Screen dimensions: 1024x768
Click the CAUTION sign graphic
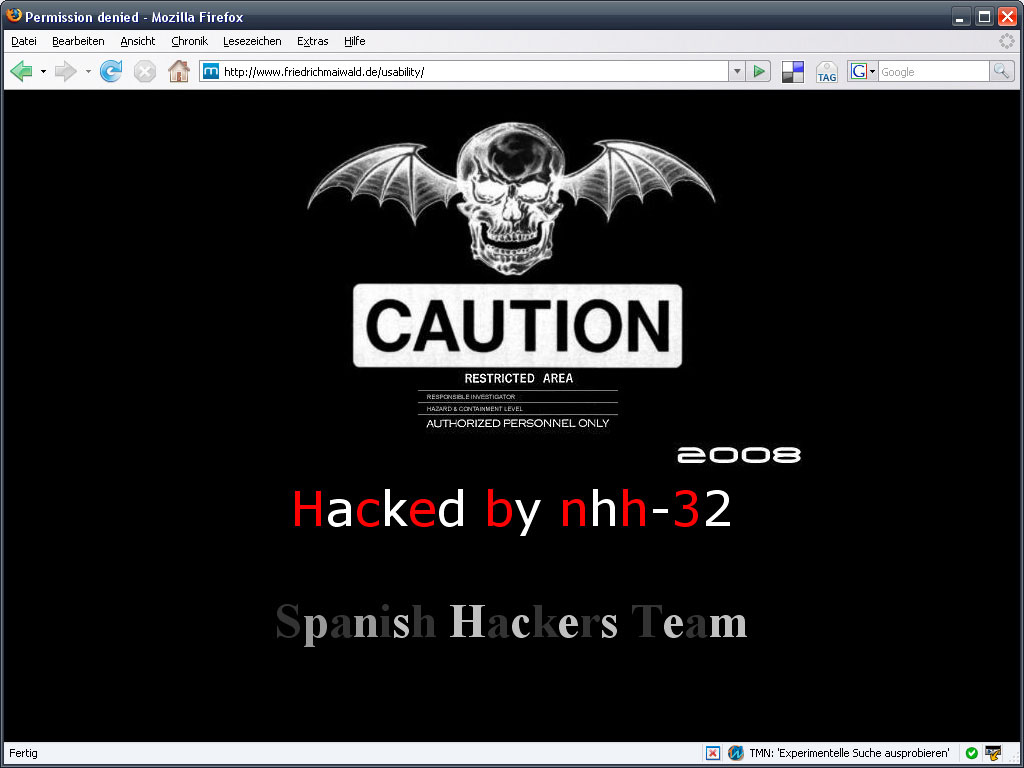(x=518, y=325)
